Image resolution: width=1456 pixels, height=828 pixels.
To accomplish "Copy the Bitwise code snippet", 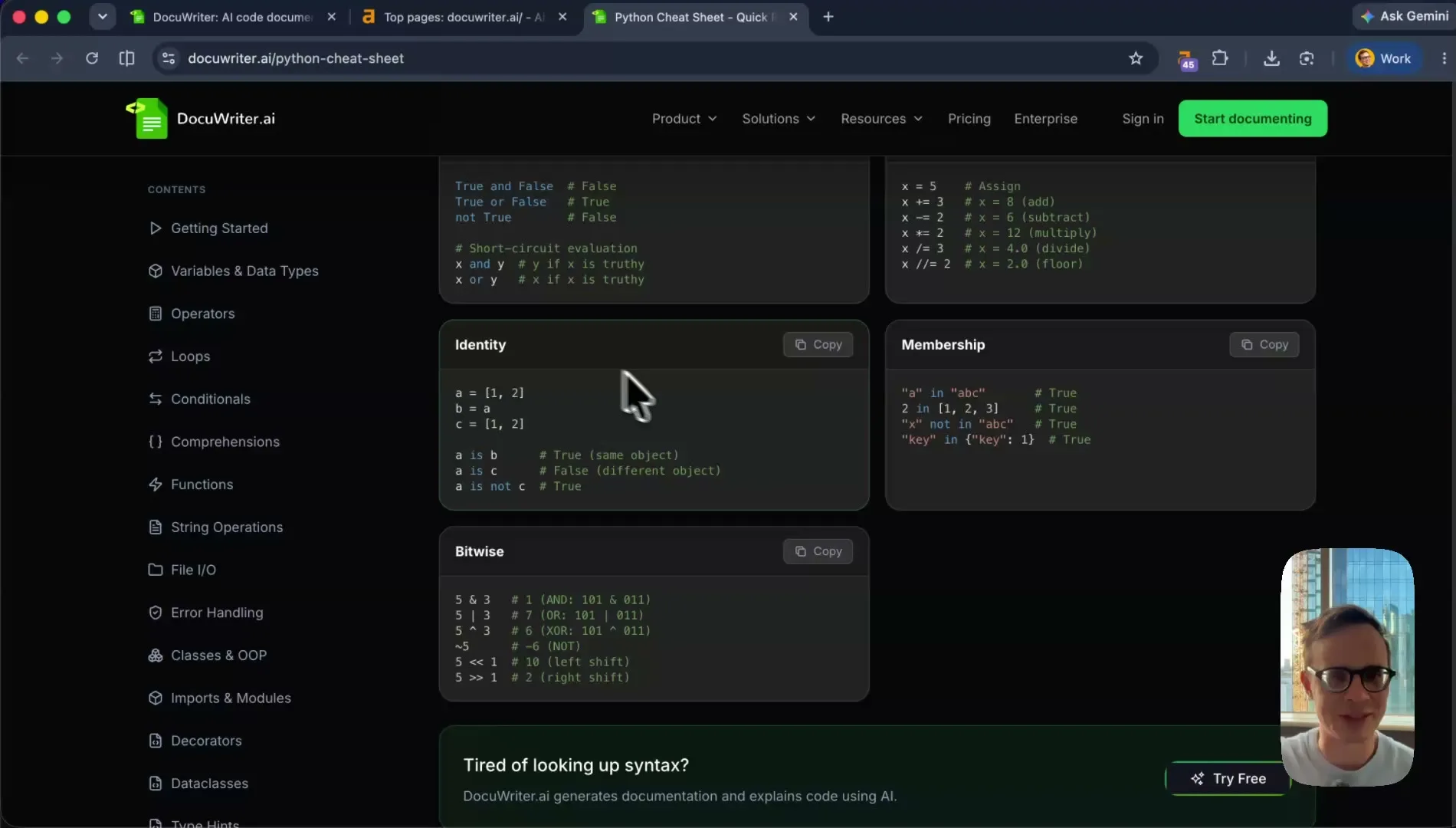I will click(818, 551).
